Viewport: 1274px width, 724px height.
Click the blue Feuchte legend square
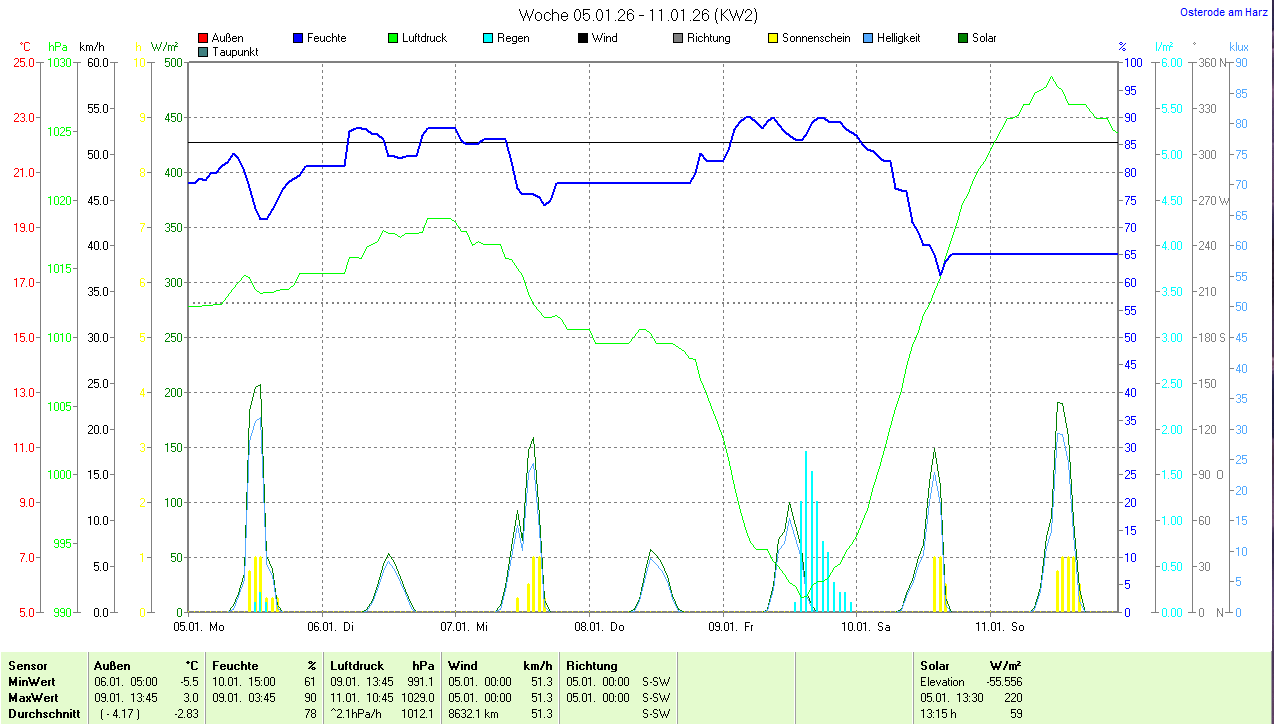pyautogui.click(x=298, y=38)
